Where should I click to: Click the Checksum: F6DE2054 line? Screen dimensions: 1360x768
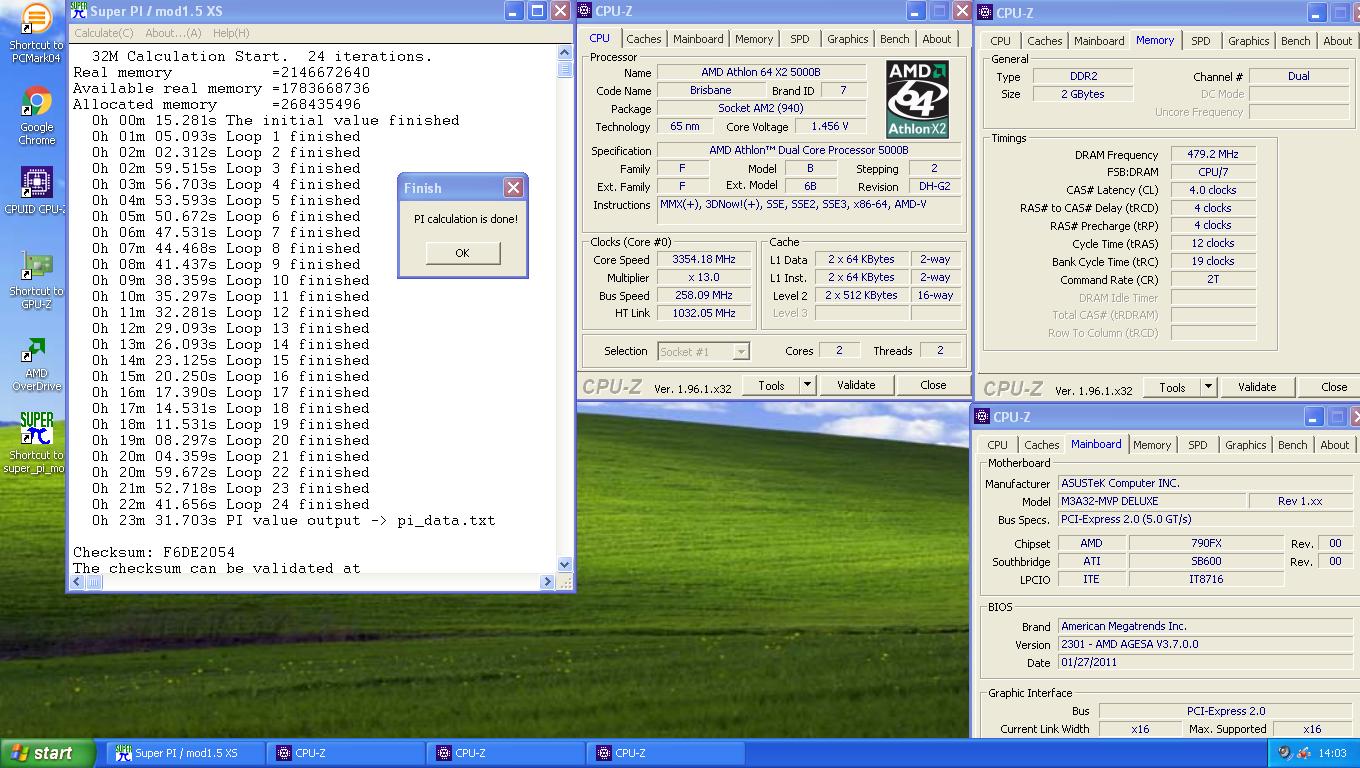[154, 552]
